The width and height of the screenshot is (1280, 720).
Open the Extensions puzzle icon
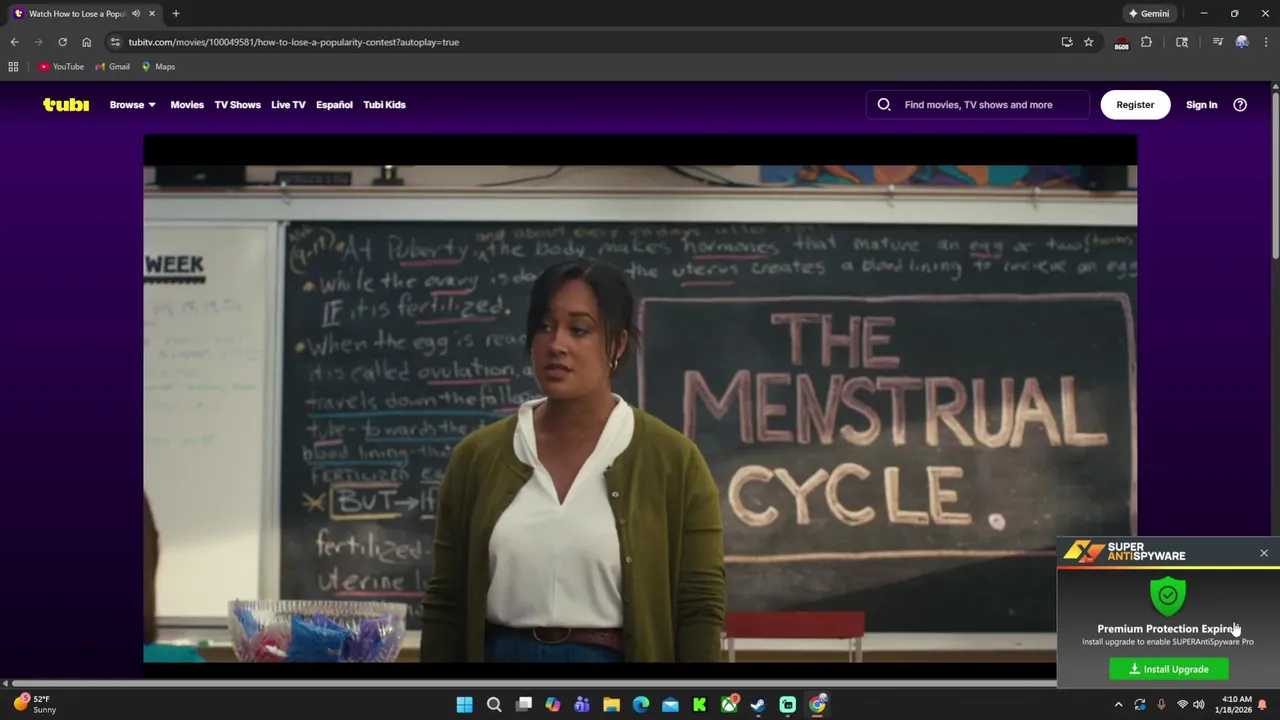1146,42
